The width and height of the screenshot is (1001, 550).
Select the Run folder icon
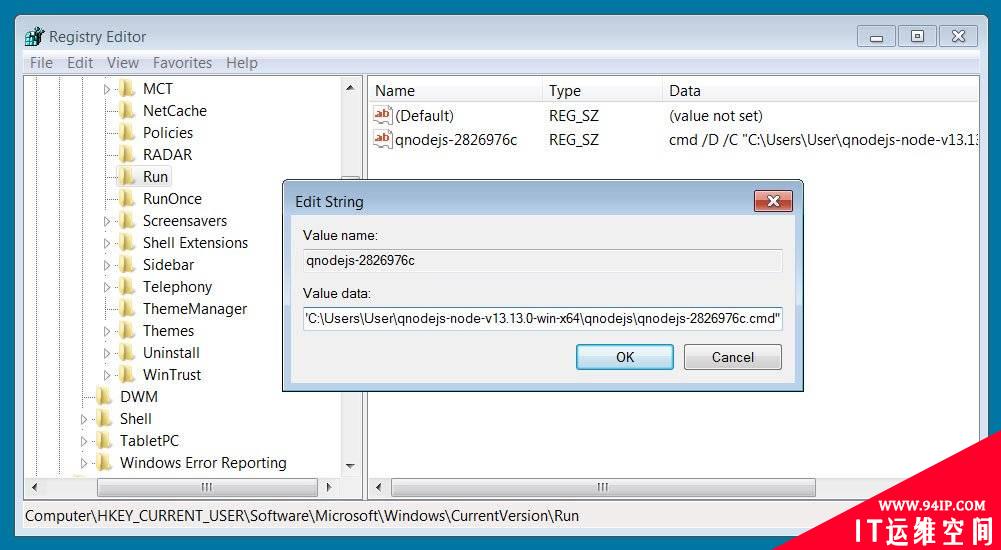(127, 177)
